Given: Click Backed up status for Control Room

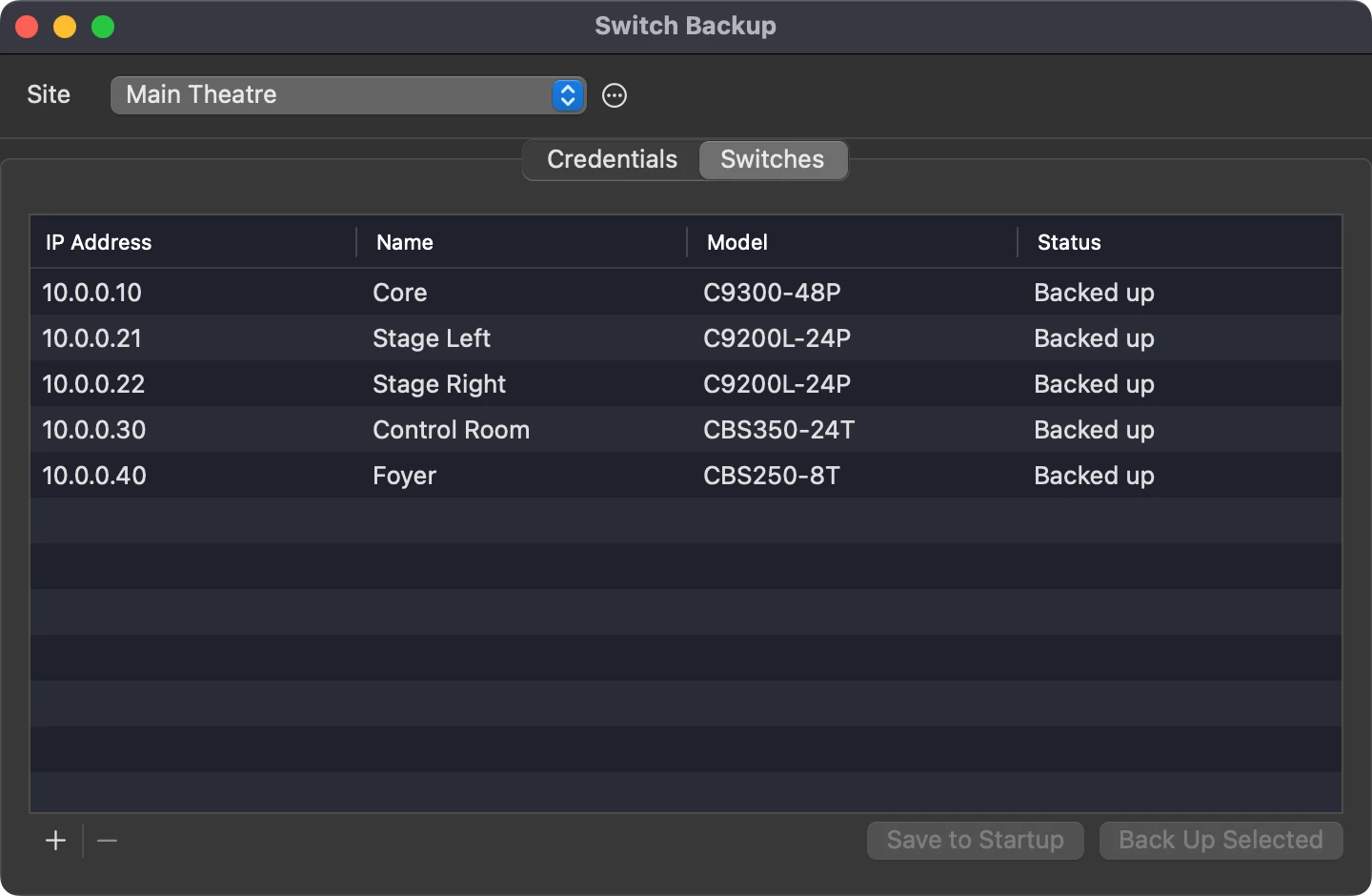Looking at the screenshot, I should pos(1095,430).
